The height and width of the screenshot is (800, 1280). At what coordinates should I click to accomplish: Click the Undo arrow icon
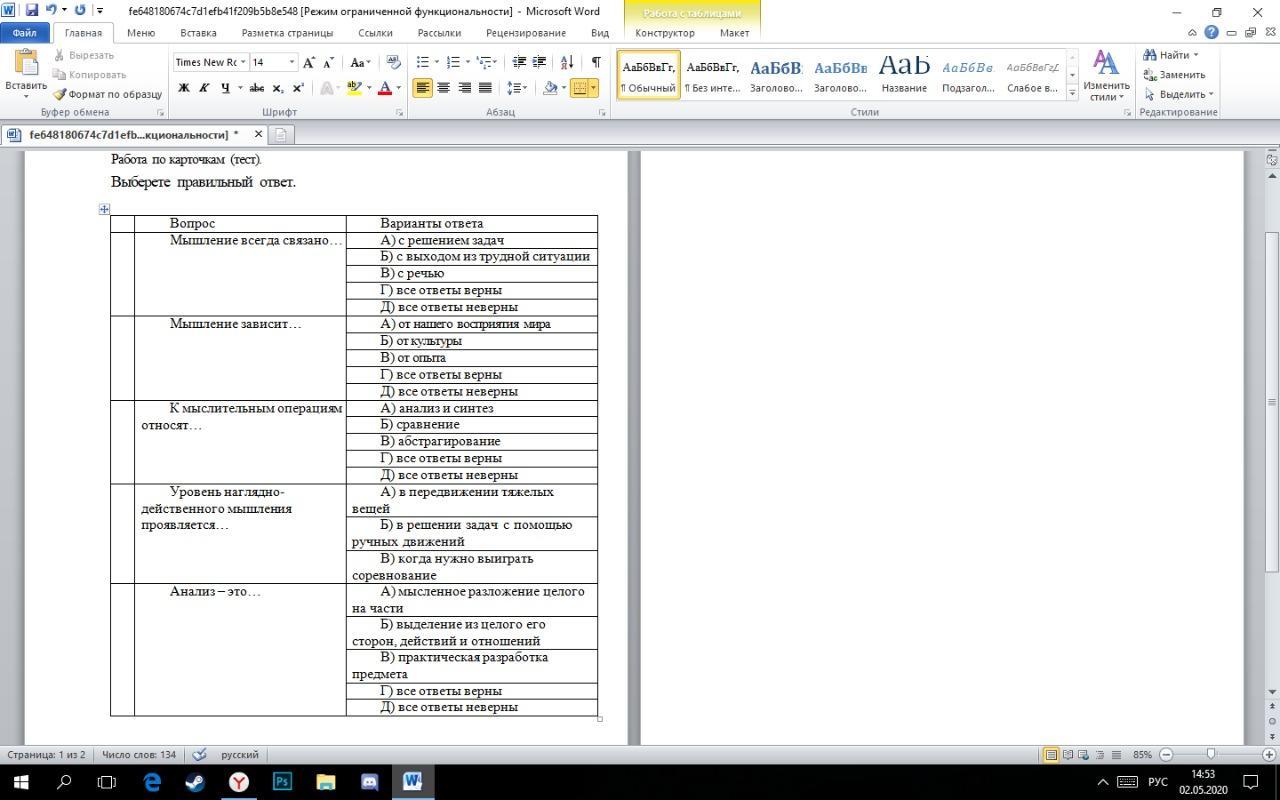(x=51, y=11)
